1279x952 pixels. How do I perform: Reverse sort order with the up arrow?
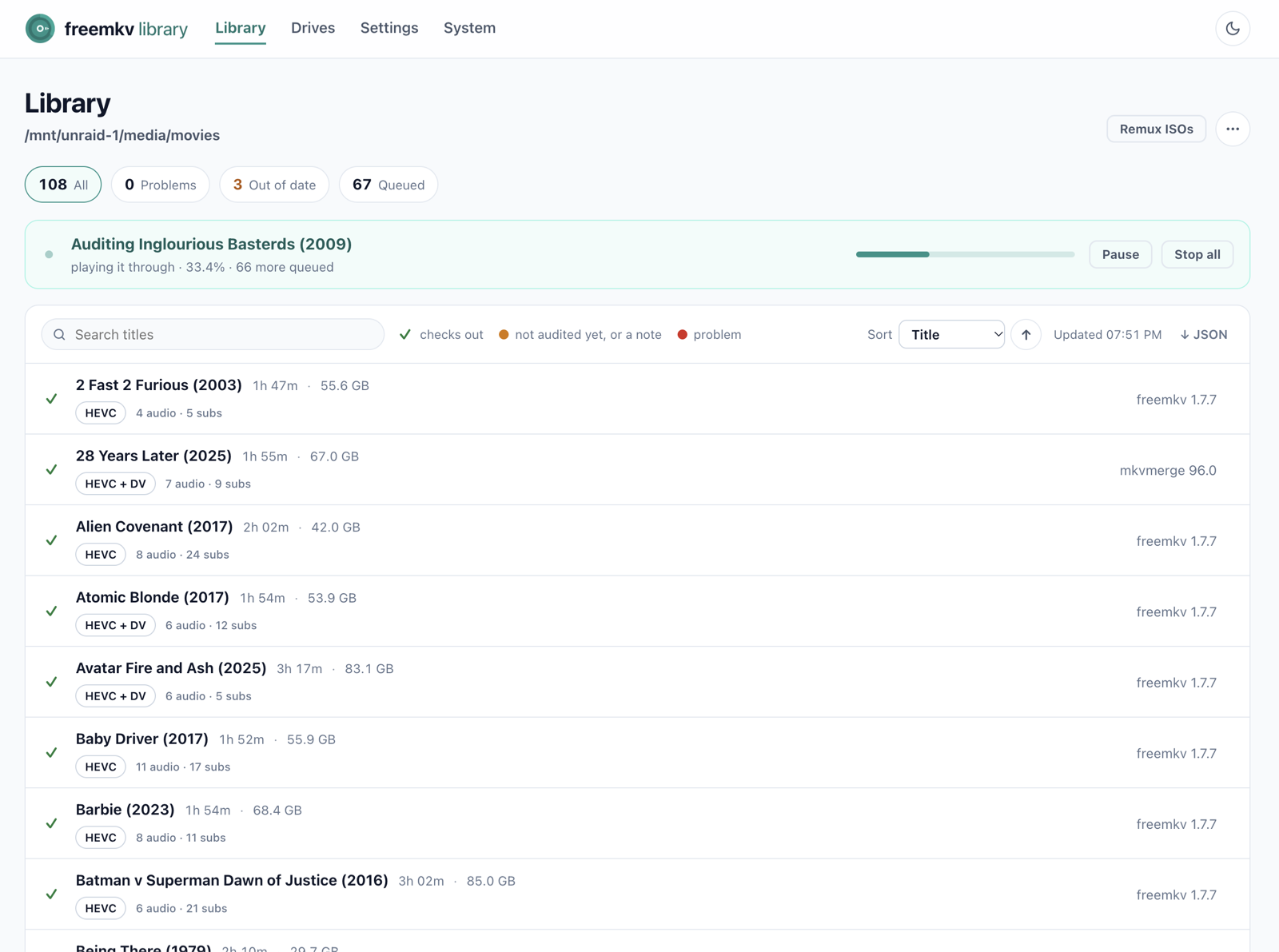(1026, 335)
